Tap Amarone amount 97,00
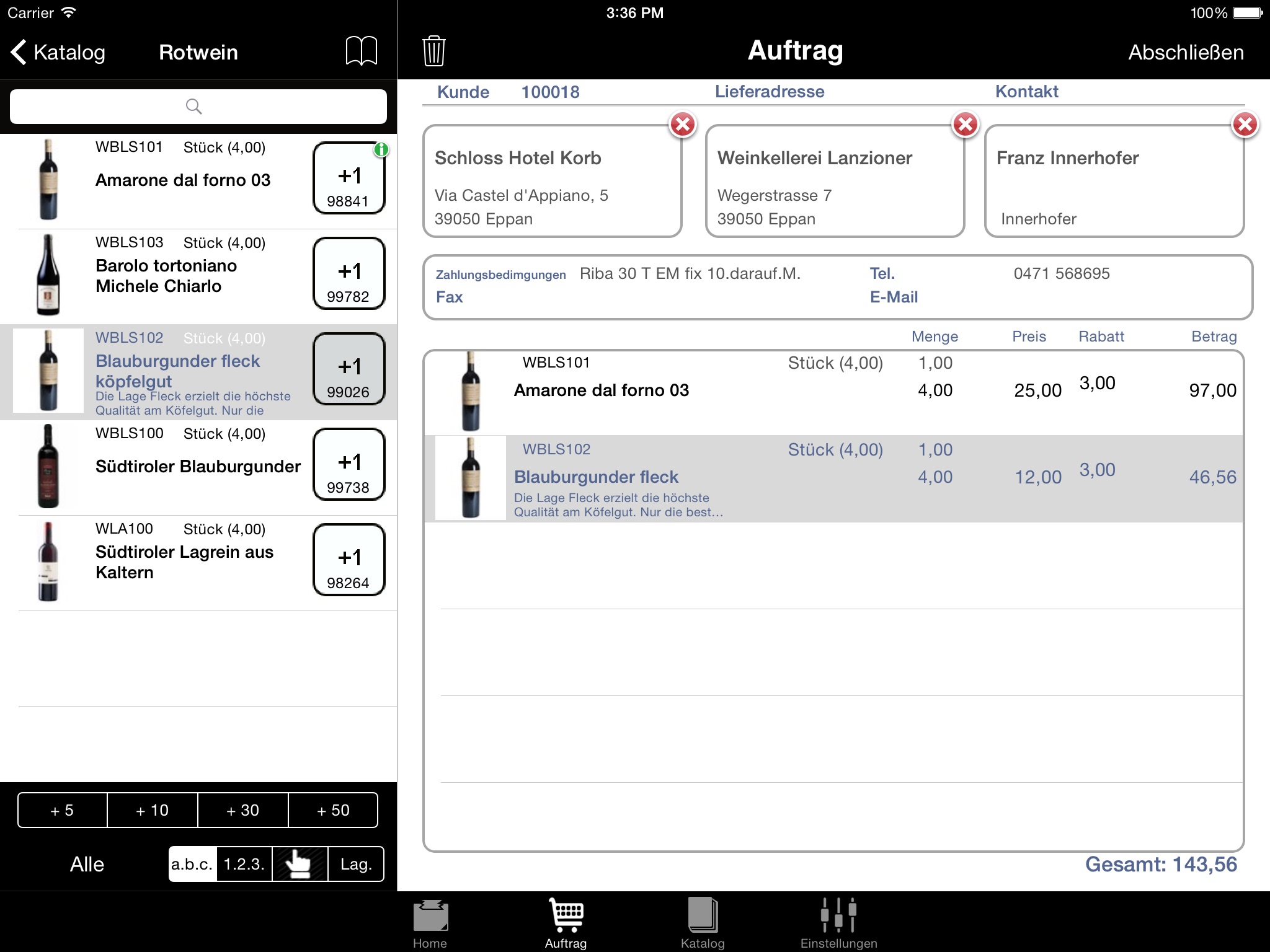Image resolution: width=1270 pixels, height=952 pixels. [1212, 390]
